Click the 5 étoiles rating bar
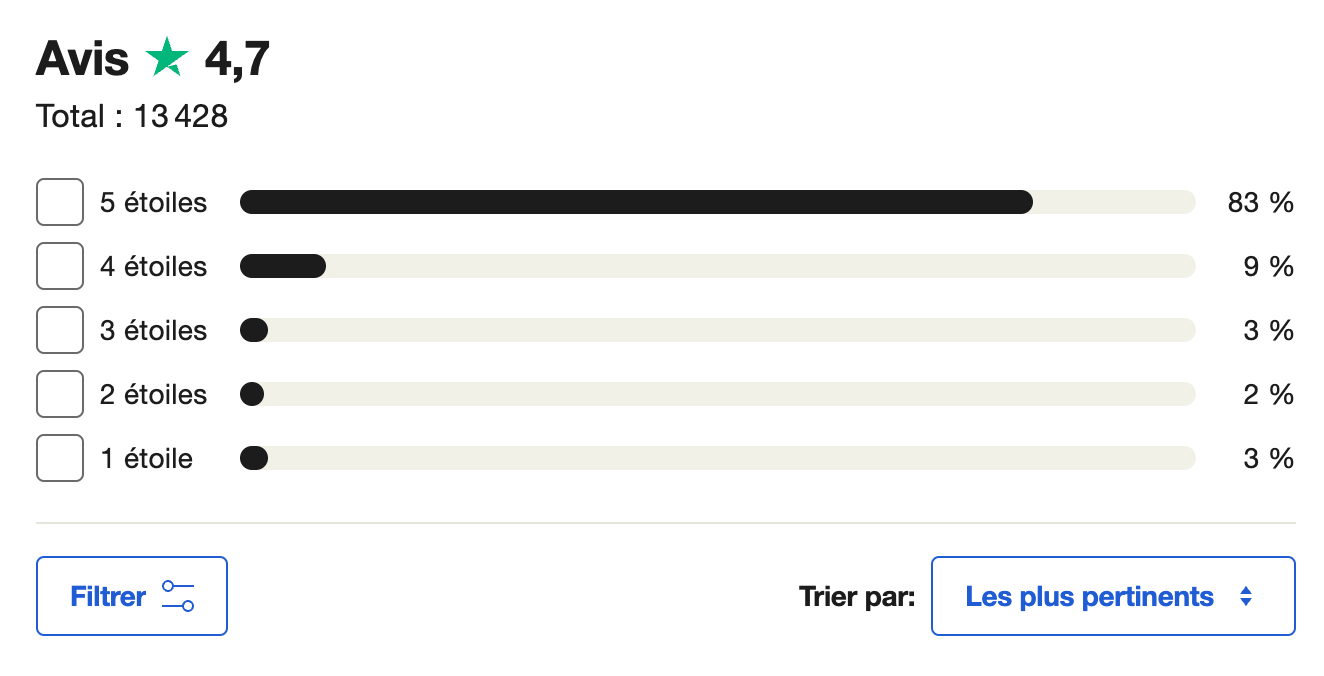The image size is (1324, 676). pos(718,202)
